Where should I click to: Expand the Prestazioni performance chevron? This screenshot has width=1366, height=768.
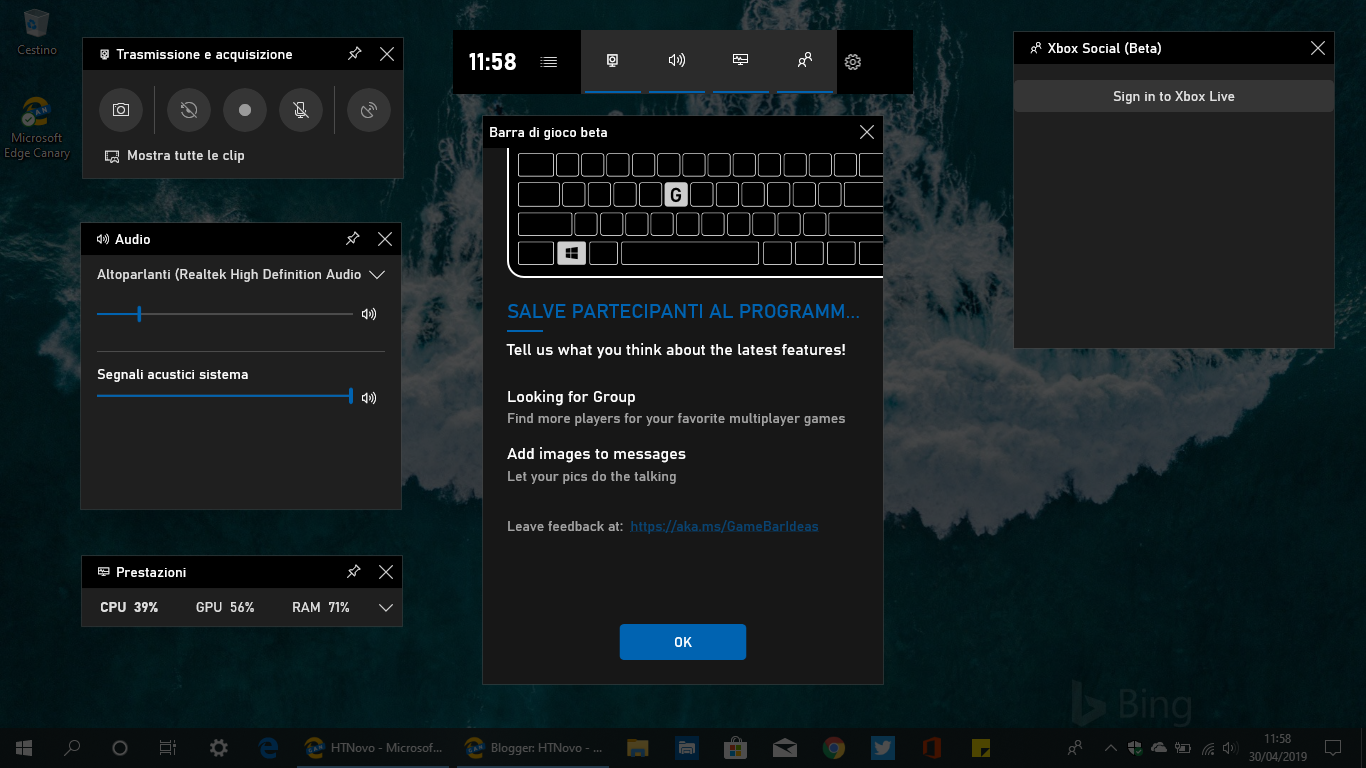(x=386, y=608)
